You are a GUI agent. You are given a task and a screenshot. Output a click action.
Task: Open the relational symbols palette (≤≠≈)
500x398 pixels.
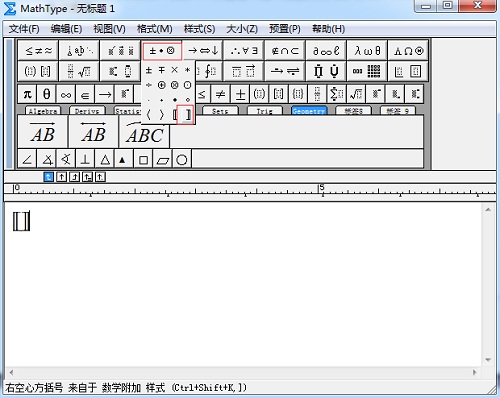[38, 51]
